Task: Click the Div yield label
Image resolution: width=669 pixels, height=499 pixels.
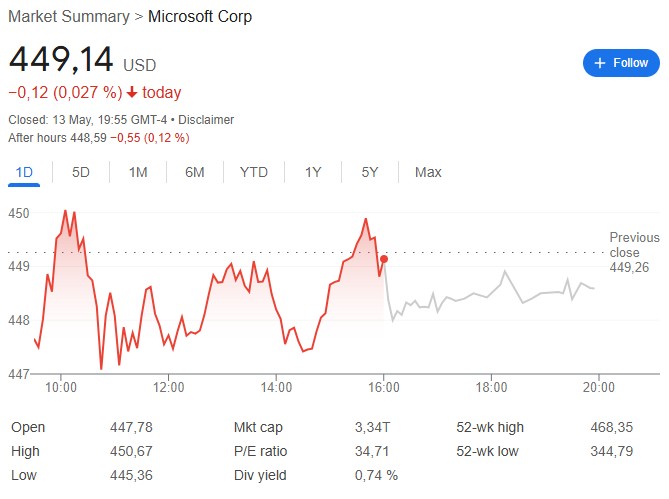Action: point(260,475)
